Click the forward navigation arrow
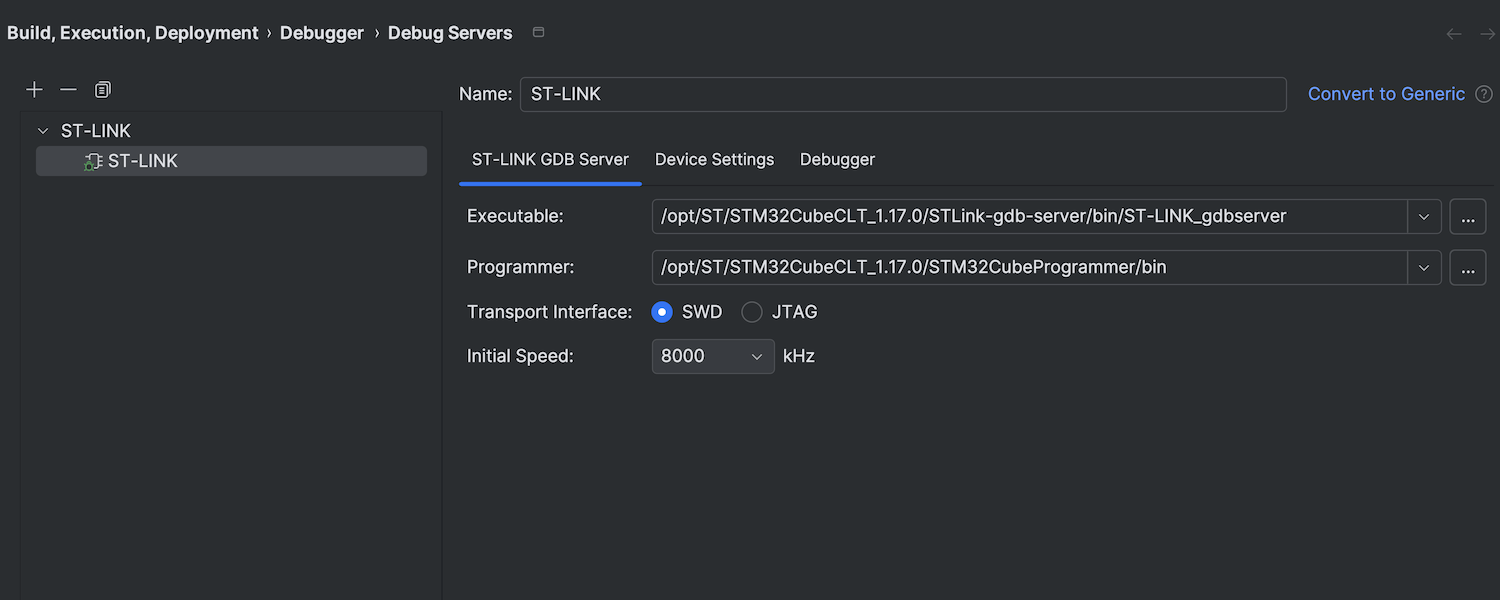The width and height of the screenshot is (1500, 600). pyautogui.click(x=1487, y=34)
